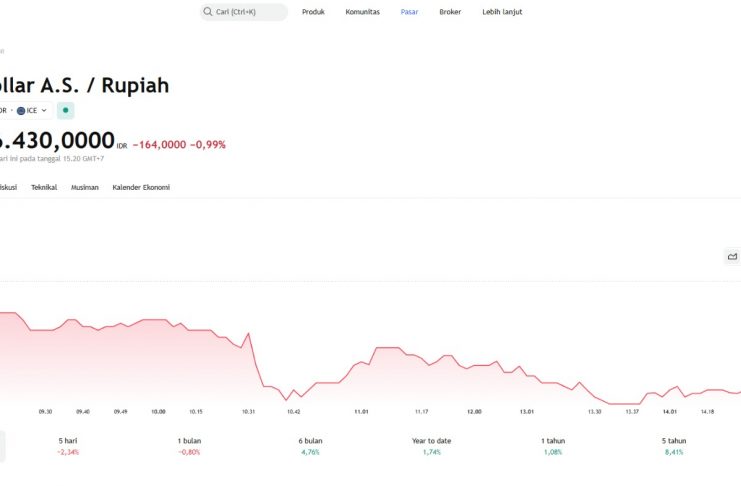Select the 5 hari time range

[68, 446]
